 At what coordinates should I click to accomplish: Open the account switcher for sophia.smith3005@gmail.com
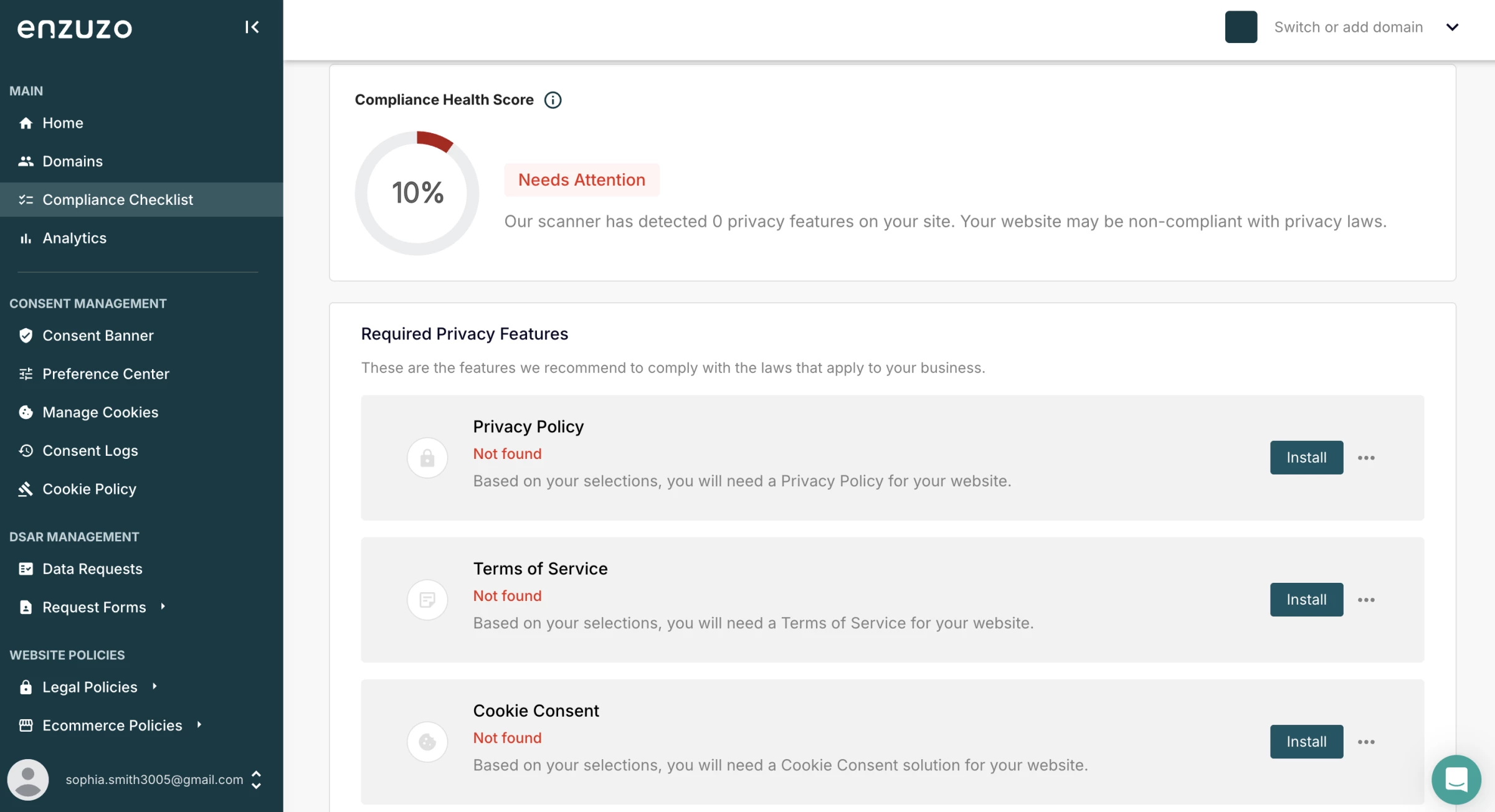(x=256, y=780)
